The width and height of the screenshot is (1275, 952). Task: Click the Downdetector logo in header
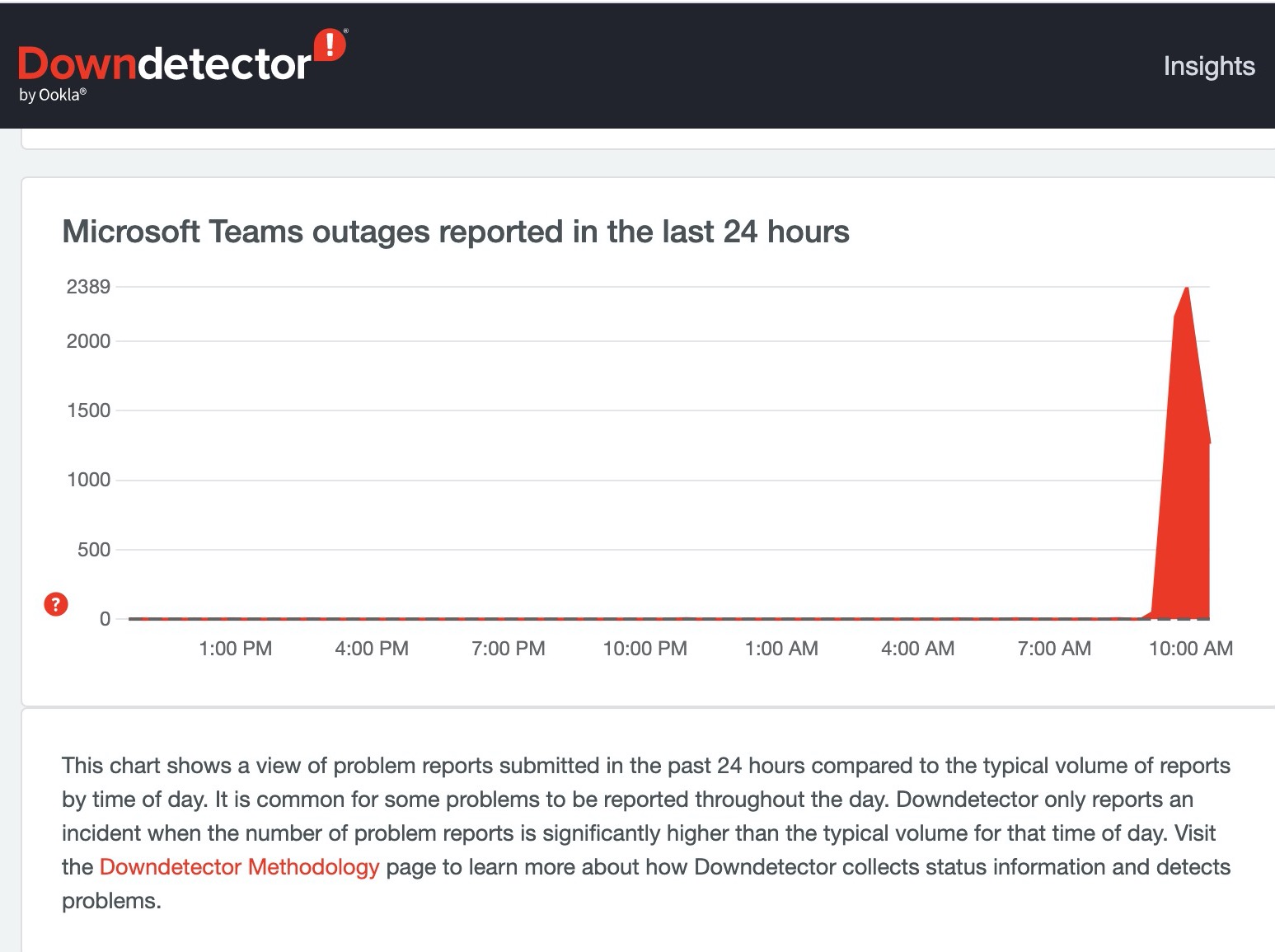coord(165,64)
